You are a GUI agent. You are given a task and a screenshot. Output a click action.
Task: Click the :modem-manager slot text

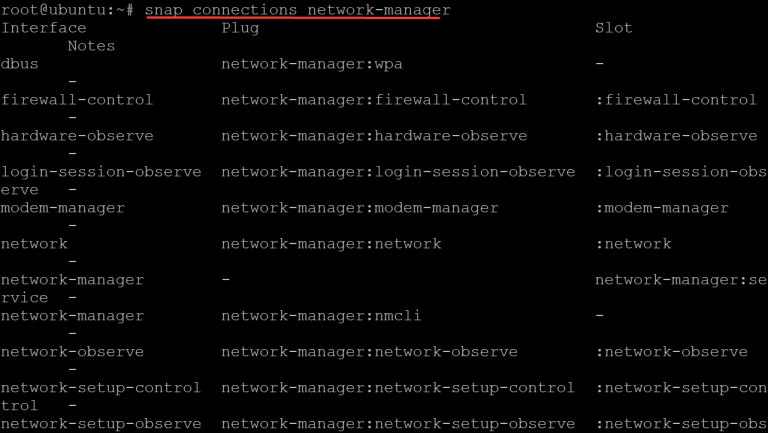click(x=662, y=208)
